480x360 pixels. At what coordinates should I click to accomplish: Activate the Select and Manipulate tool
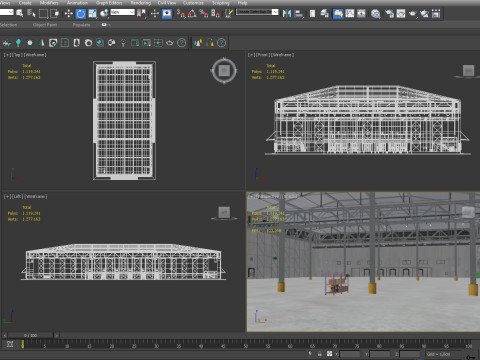155,13
